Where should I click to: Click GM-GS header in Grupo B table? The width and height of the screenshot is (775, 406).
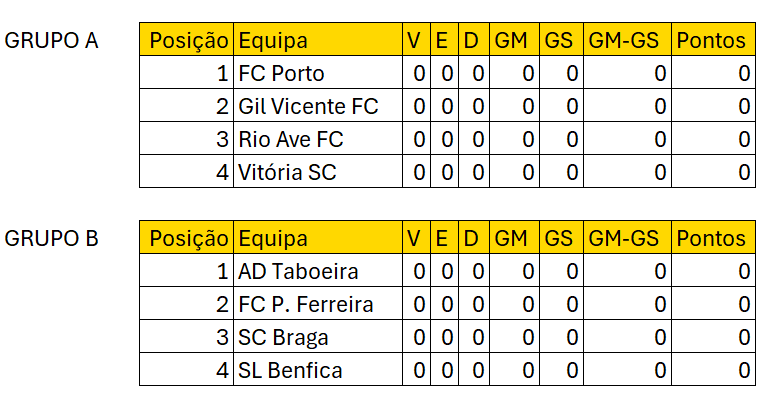[625, 239]
